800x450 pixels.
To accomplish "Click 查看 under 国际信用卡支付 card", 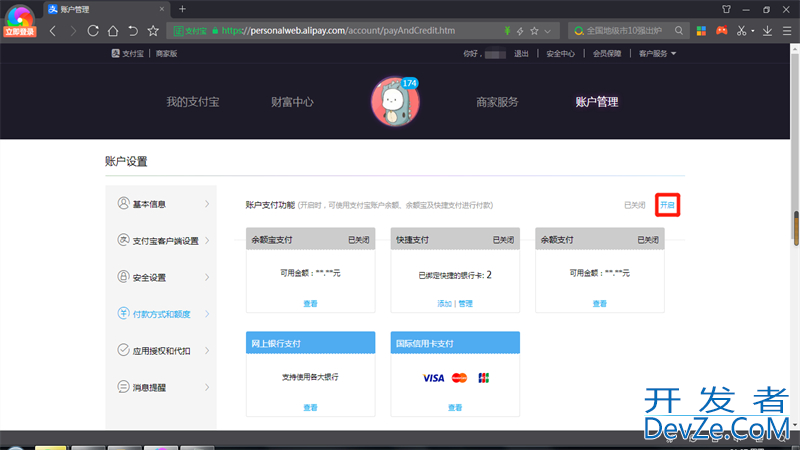I will point(455,408).
